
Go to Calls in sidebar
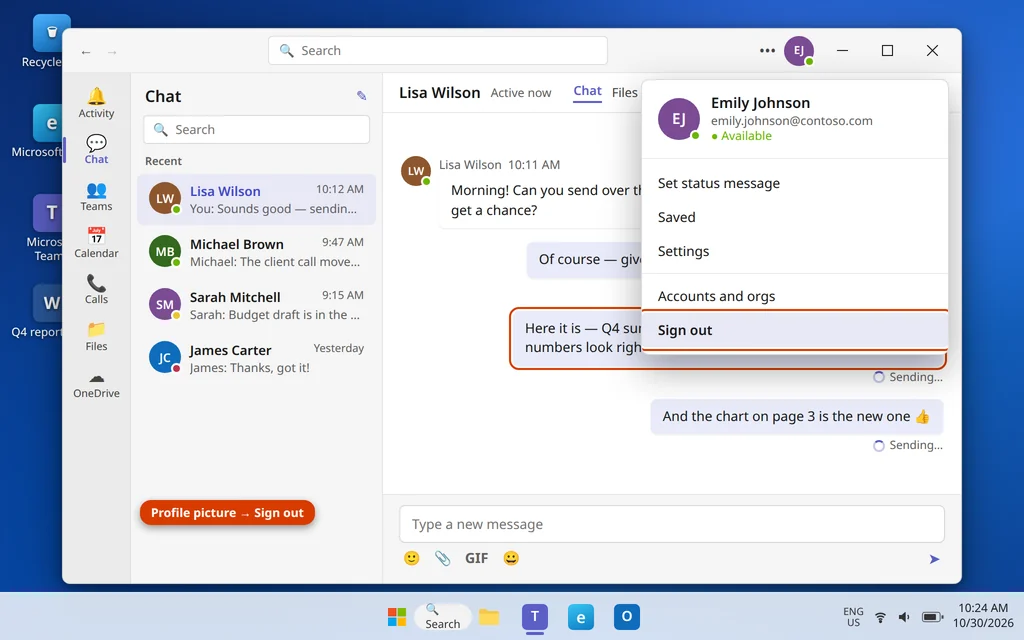[96, 289]
